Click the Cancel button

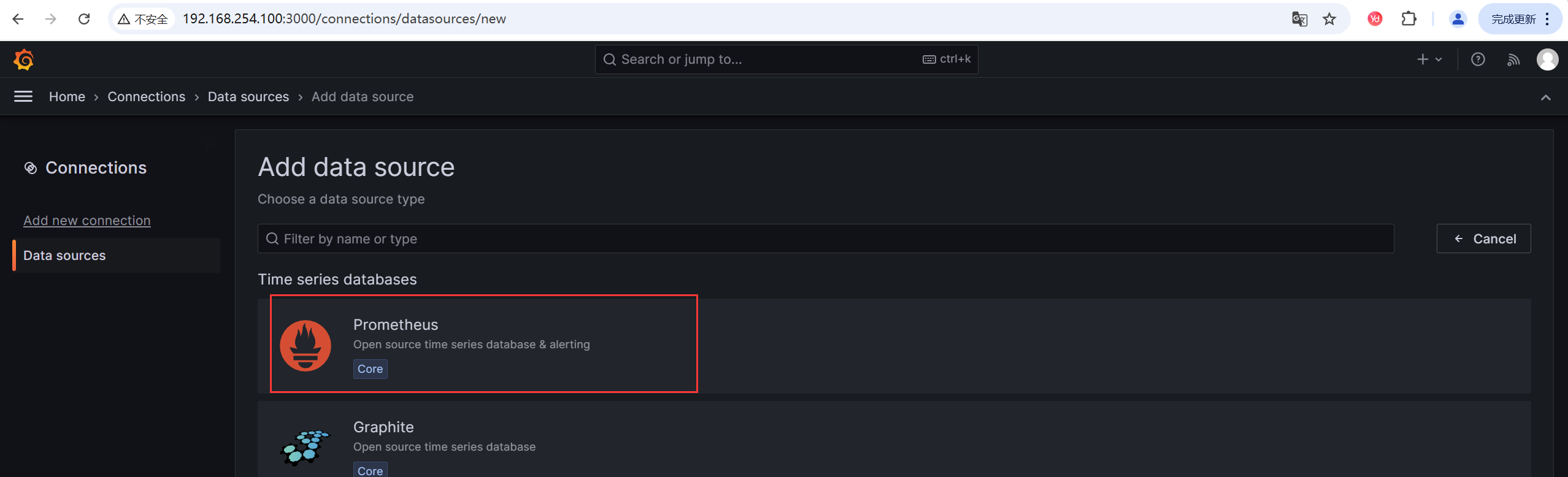(1483, 238)
